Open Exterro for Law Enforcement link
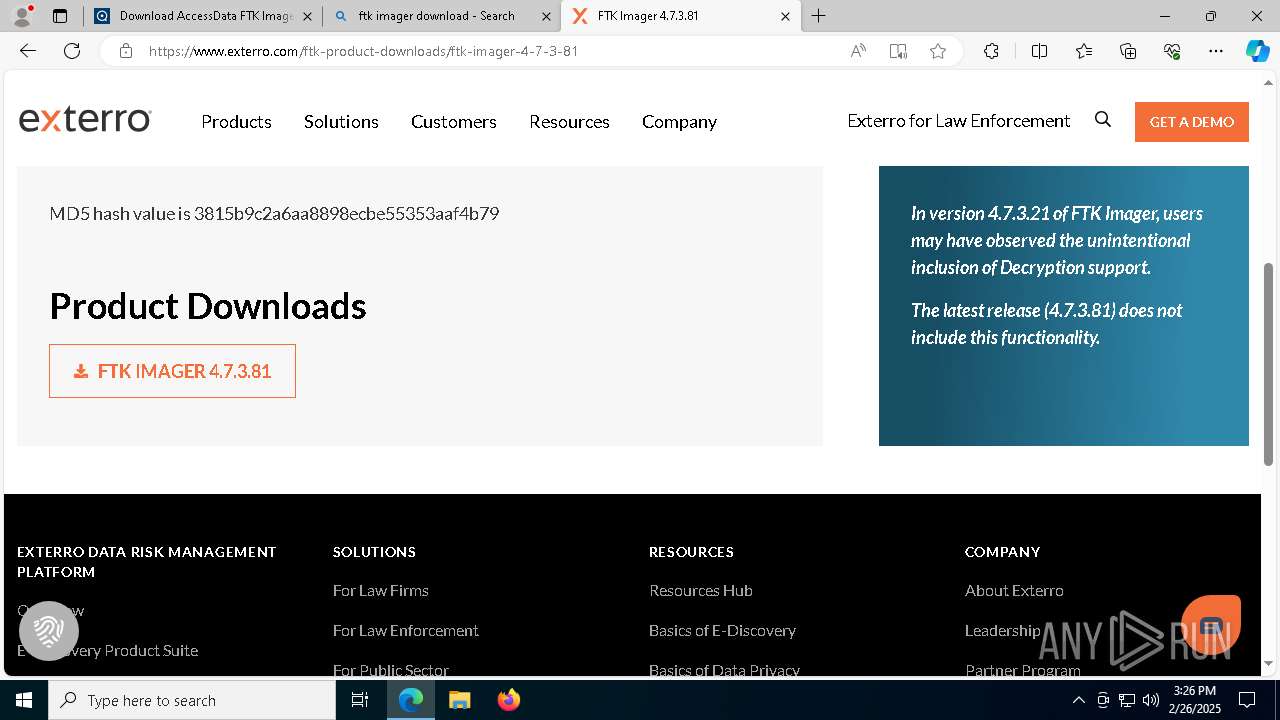This screenshot has height=720, width=1280. [958, 120]
